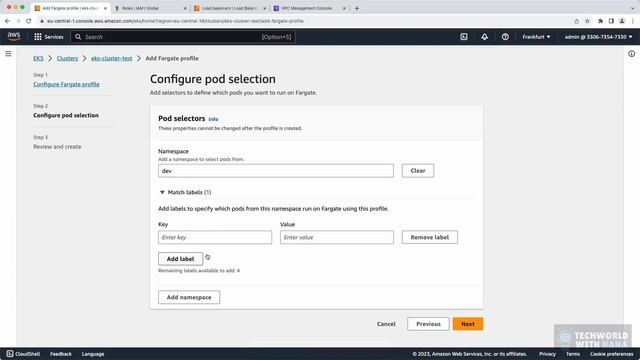Open a new browser tab with plus
This screenshot has width=640, height=360.
pos(357,8)
